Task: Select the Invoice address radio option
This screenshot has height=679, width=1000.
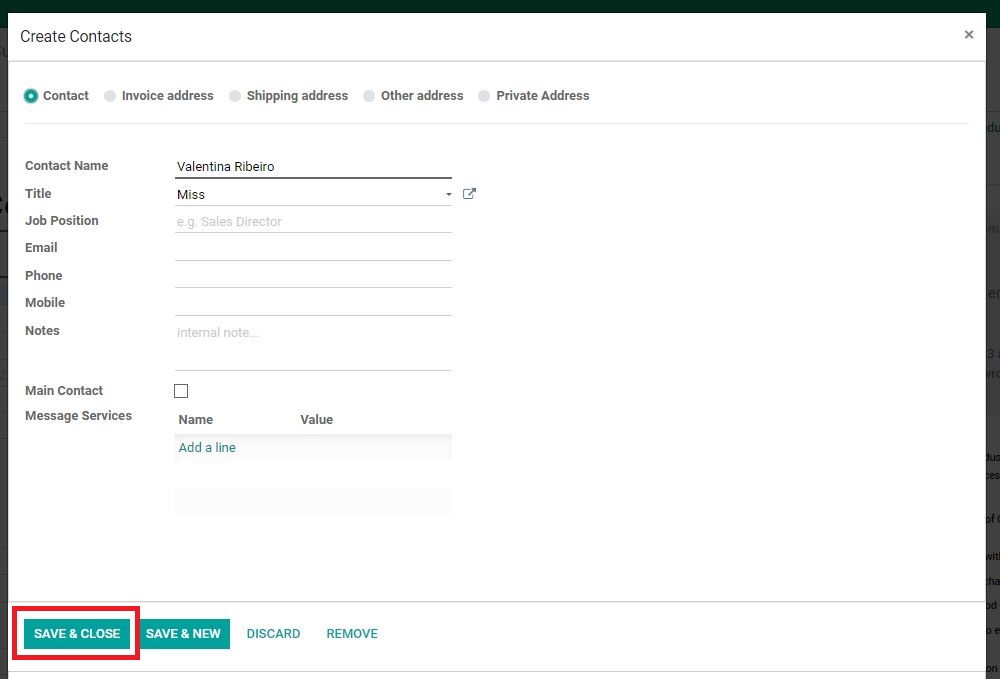Action: click(x=110, y=96)
